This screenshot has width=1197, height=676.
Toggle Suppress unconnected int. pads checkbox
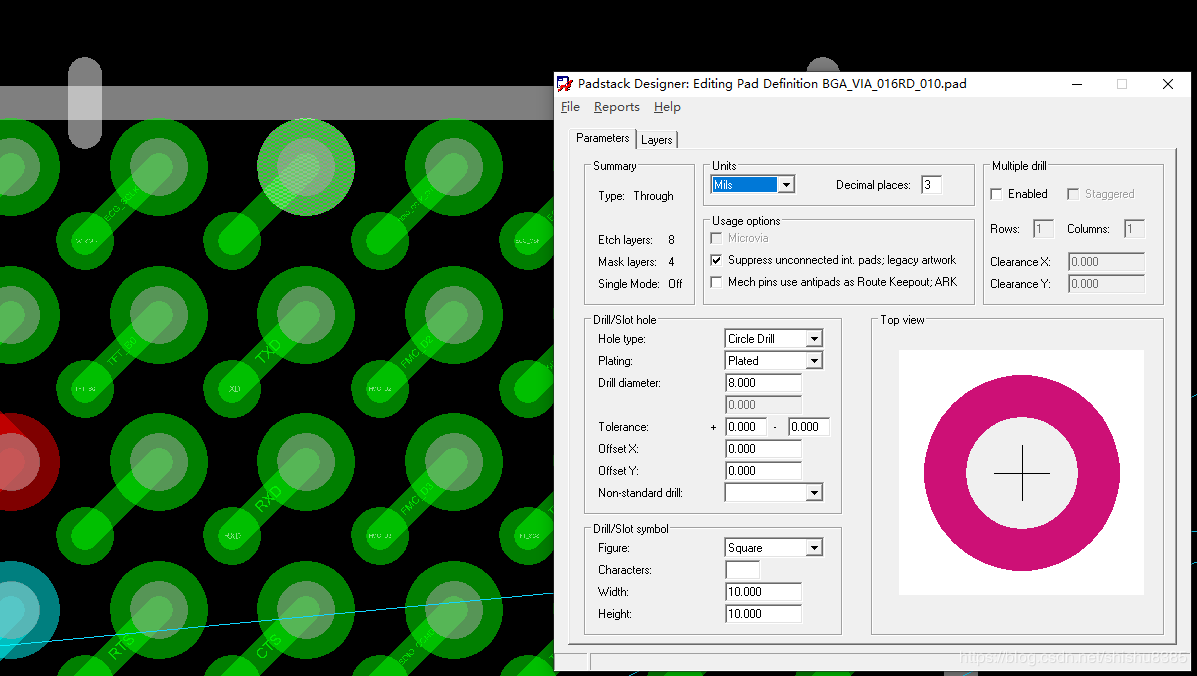tap(716, 260)
